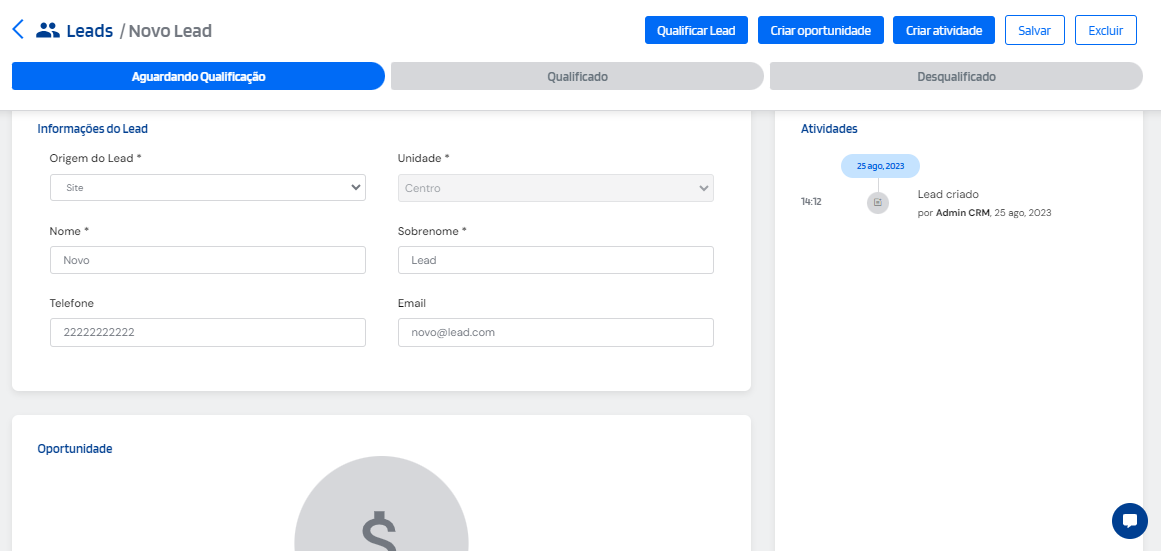1161x551 pixels.
Task: Click the Leads people icon
Action: coord(47,30)
